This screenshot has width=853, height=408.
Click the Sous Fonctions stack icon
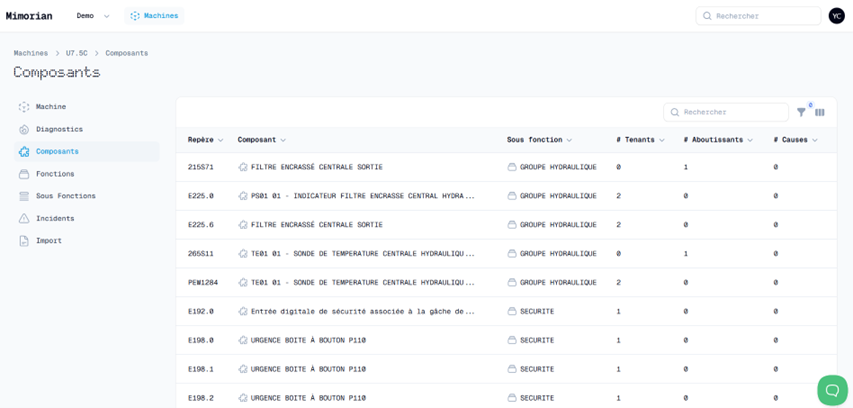click(24, 196)
